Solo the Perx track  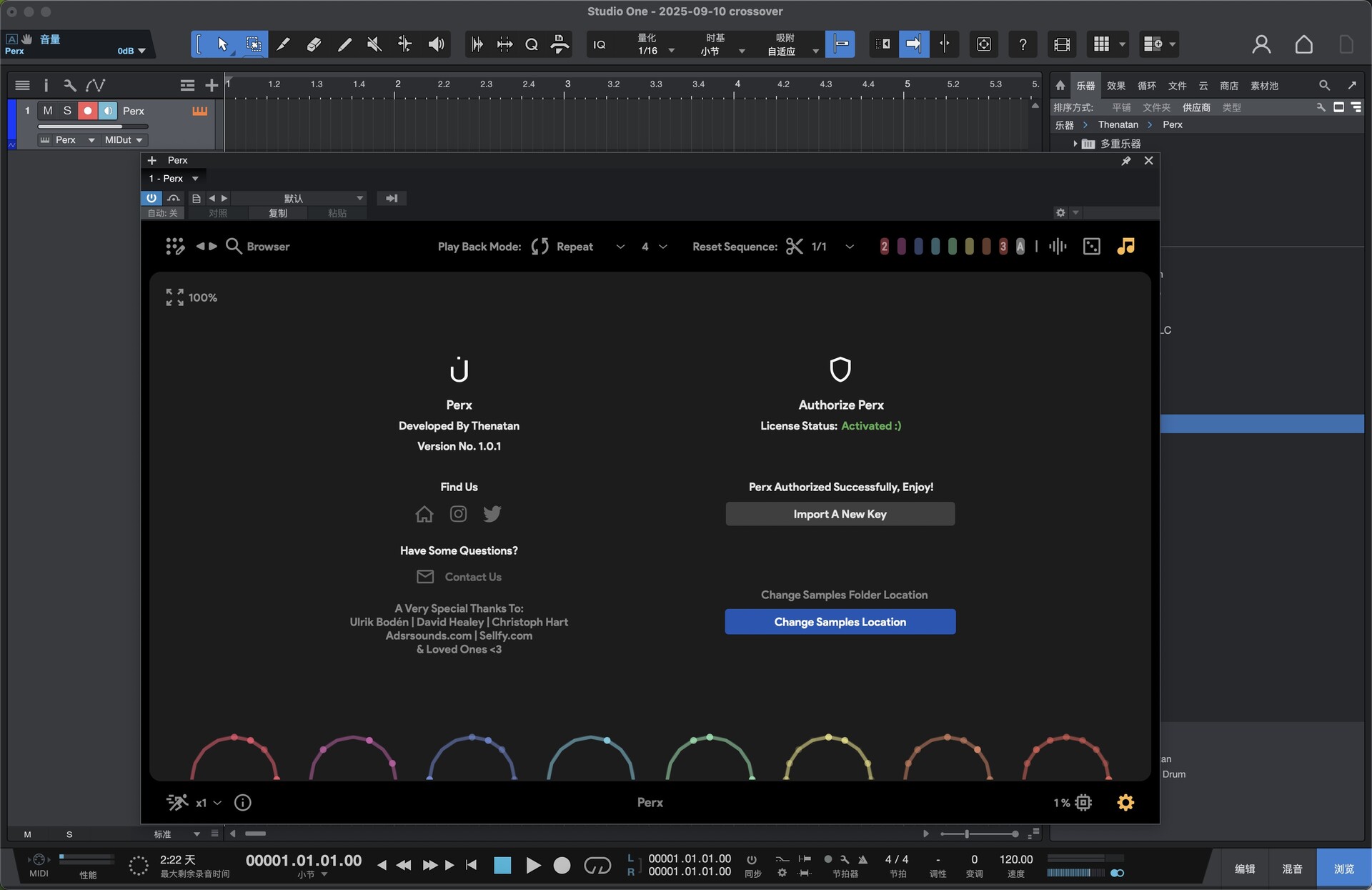pos(67,111)
